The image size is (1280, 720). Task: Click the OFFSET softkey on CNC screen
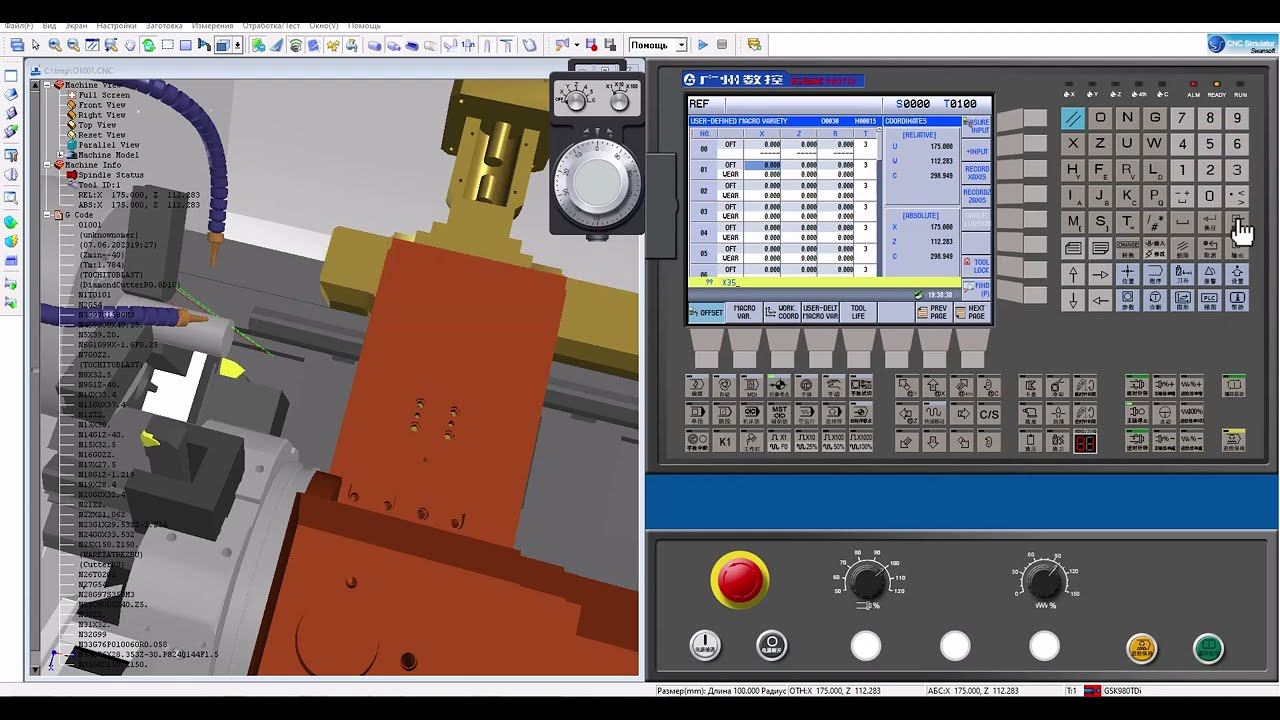pos(706,313)
